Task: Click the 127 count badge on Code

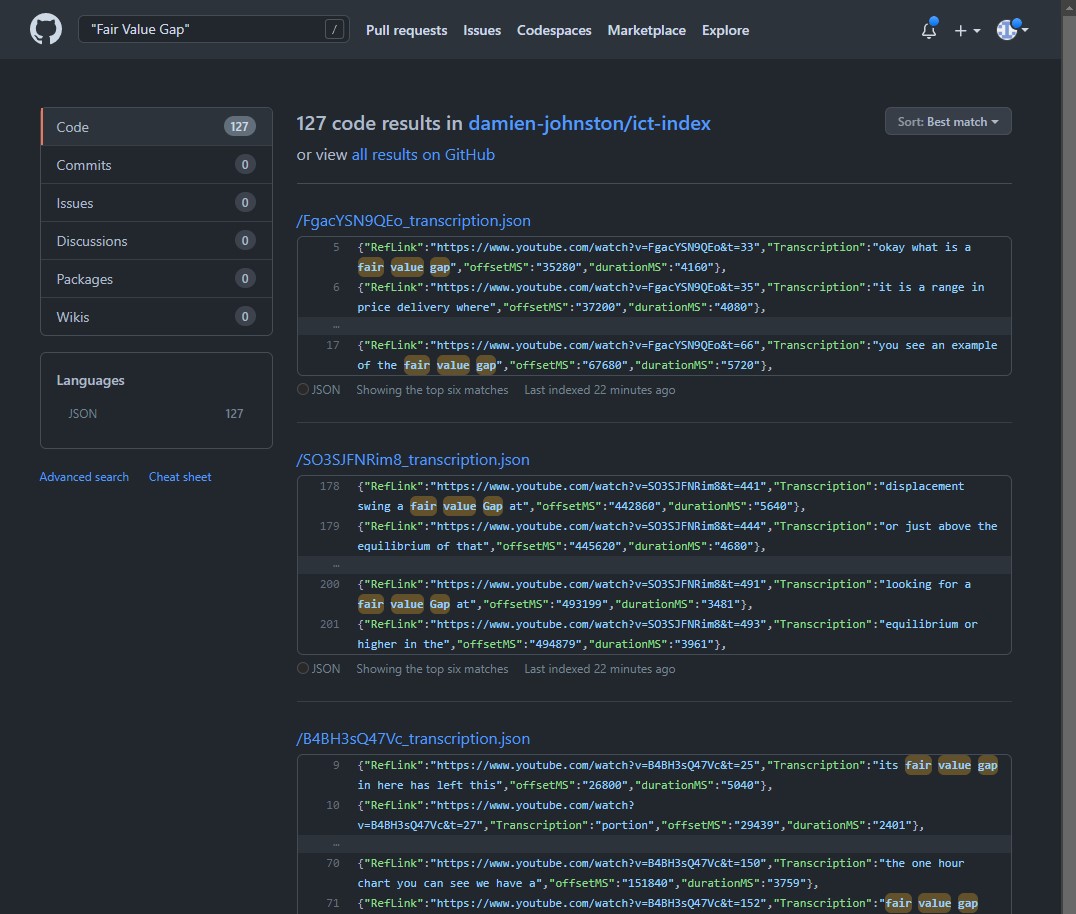Action: [x=239, y=126]
